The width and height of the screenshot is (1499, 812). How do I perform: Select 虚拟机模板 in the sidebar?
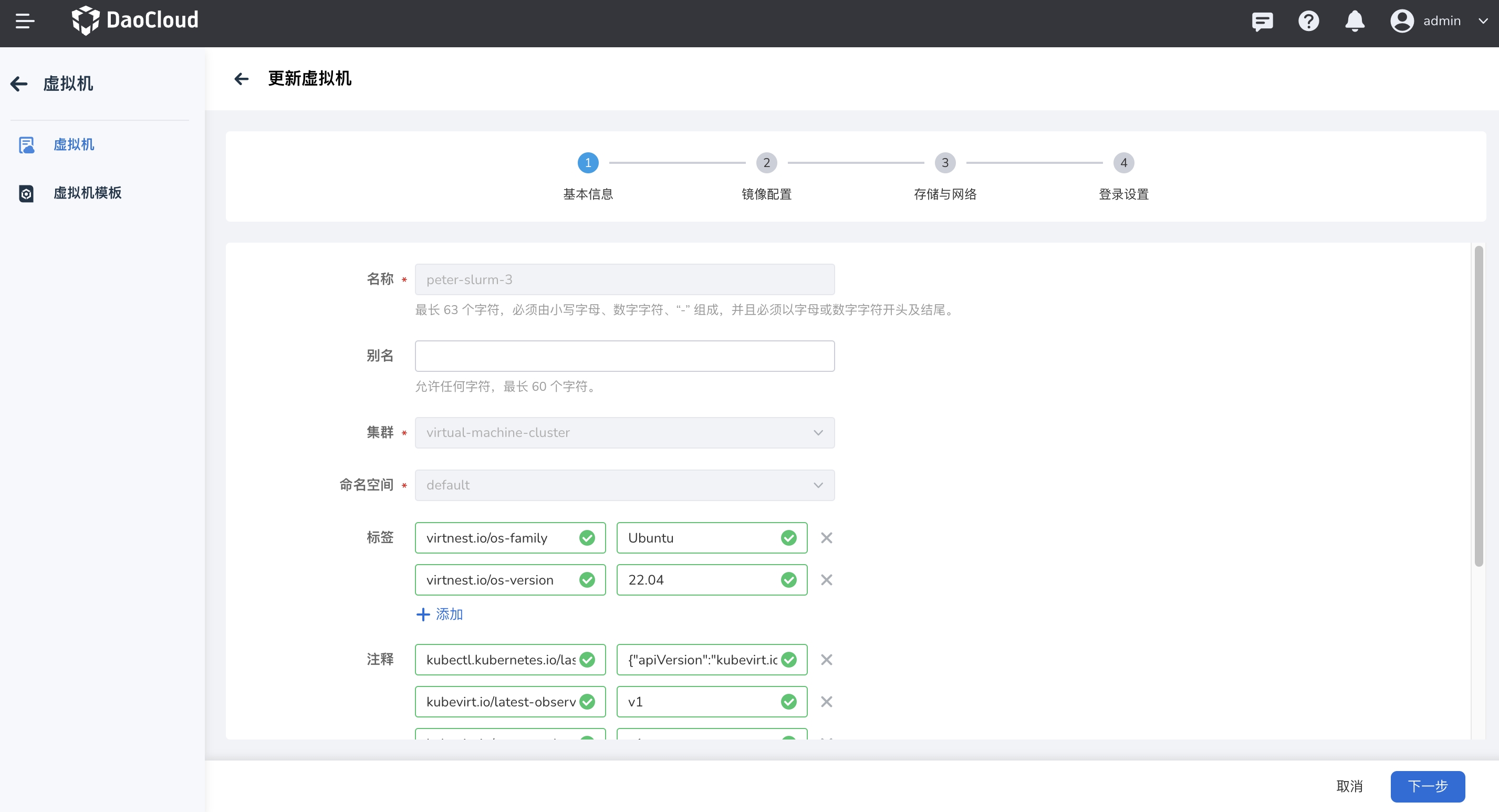tap(87, 193)
